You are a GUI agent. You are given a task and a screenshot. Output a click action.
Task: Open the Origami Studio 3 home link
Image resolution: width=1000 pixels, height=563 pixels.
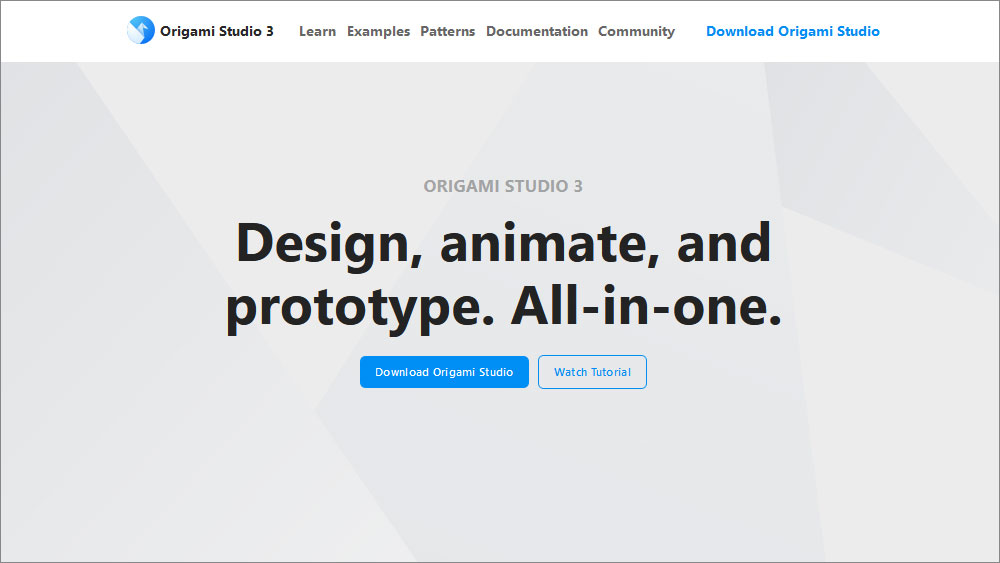point(216,31)
